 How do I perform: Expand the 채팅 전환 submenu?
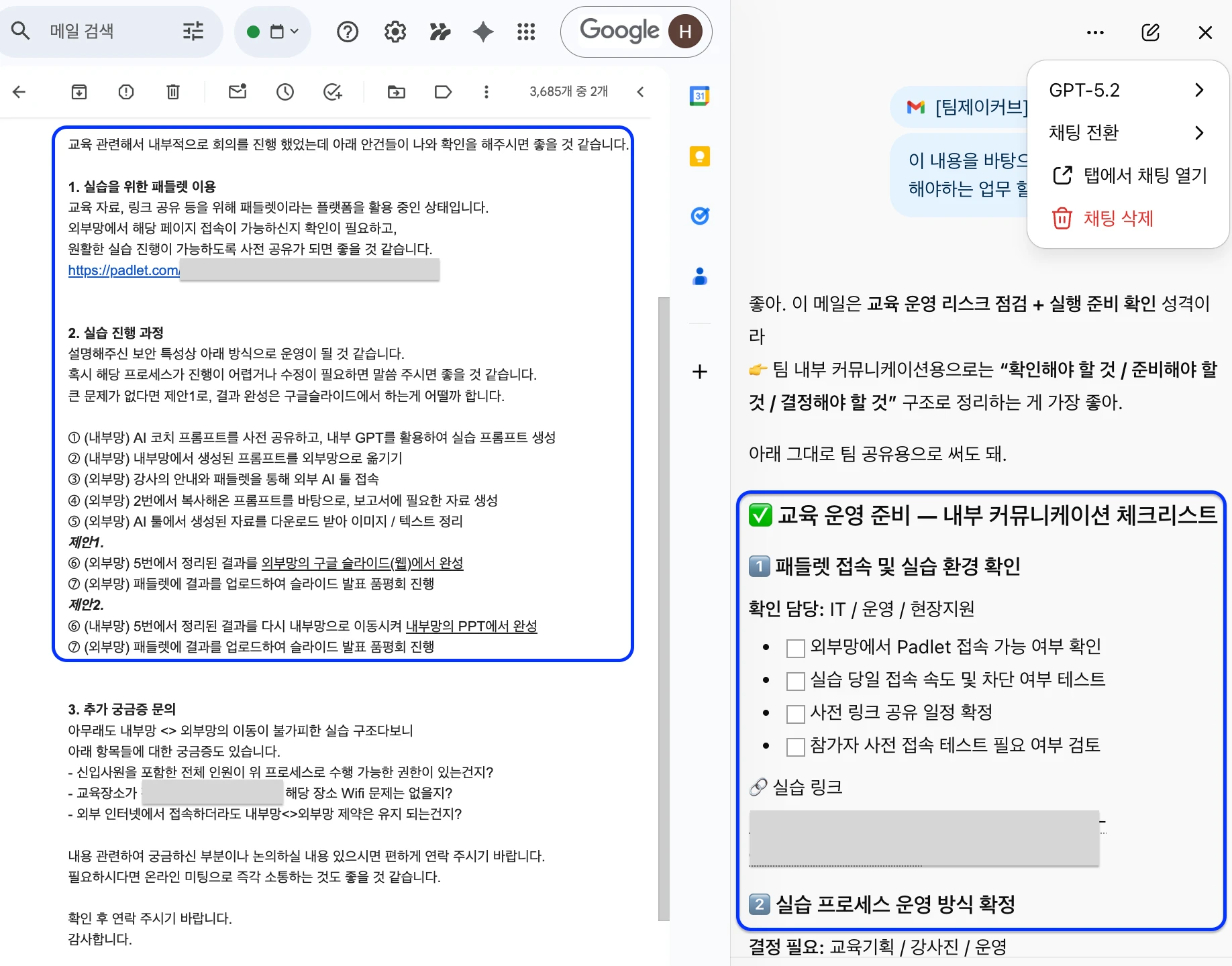1127,133
